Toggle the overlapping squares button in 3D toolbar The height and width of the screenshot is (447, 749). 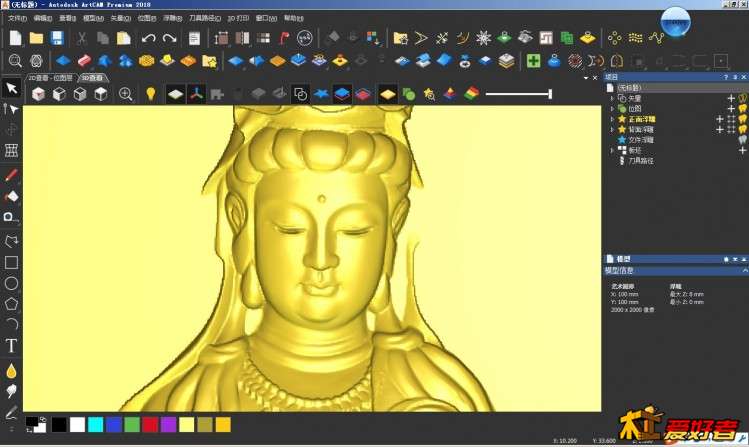click(300, 94)
